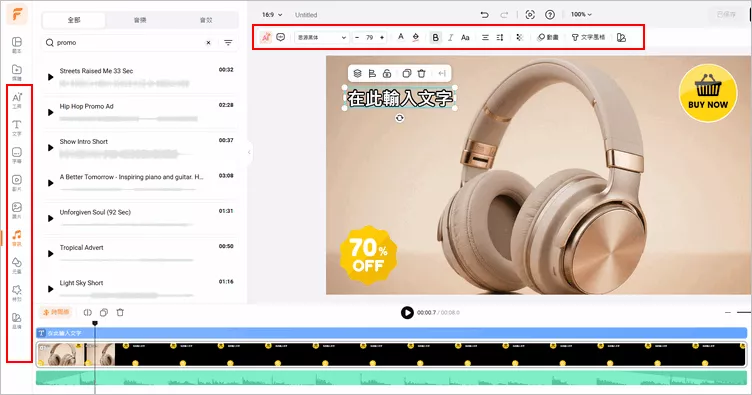Click the Timeline (時間線) button
Screen dimensions: 752x395
[x=56, y=313]
